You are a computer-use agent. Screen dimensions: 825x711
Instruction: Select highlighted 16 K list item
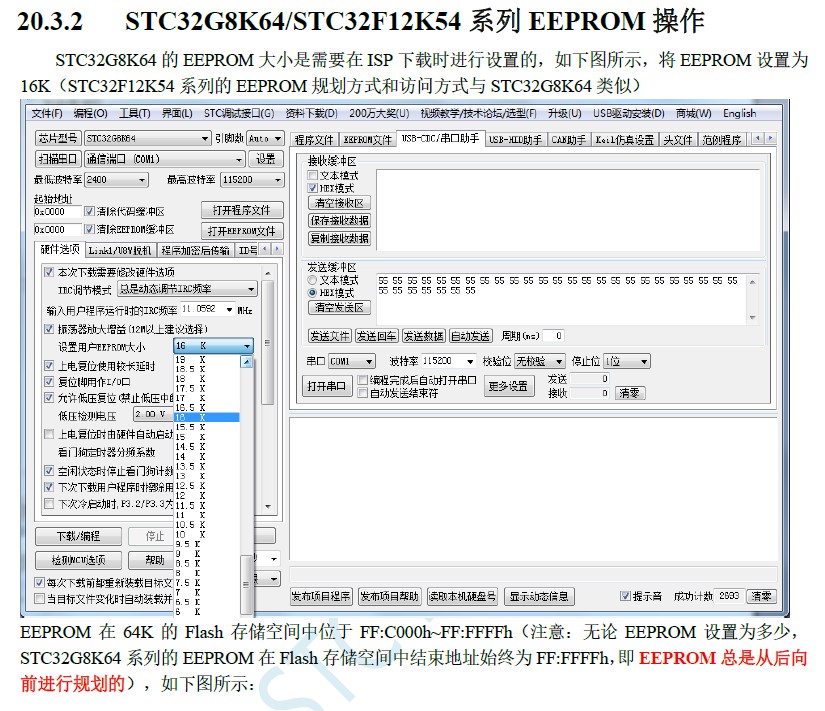(206, 417)
